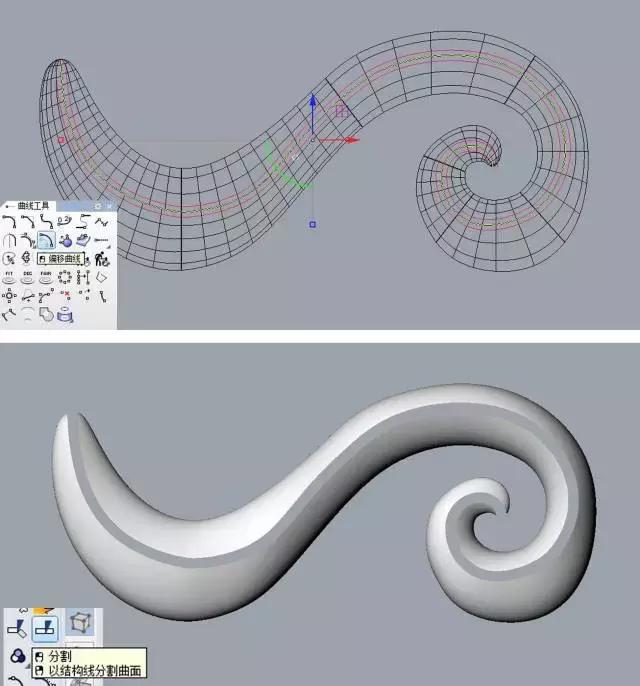
Task: Expand the flyout triangle under the dashed line icon
Action: [x=108, y=247]
